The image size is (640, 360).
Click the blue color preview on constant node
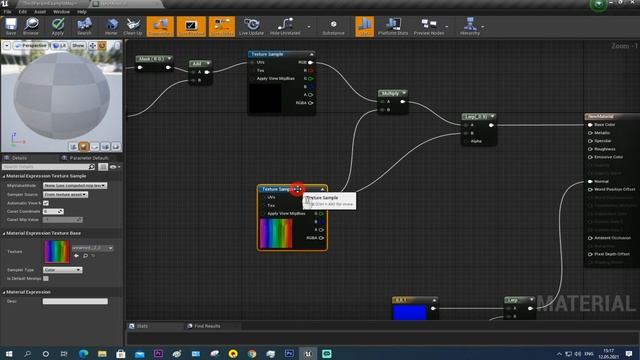tap(409, 312)
